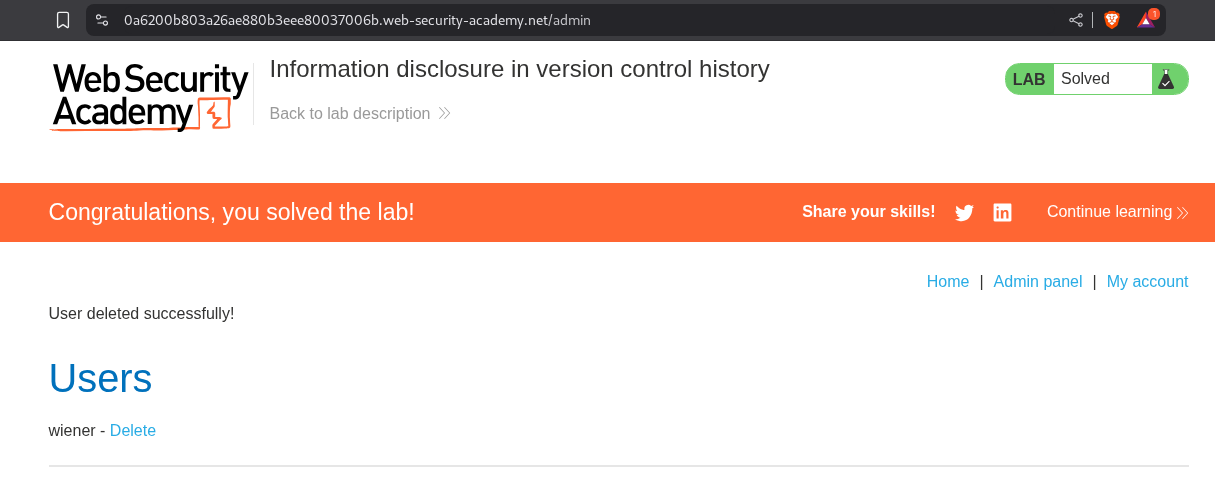Click the Continue learning link

coord(1109,212)
